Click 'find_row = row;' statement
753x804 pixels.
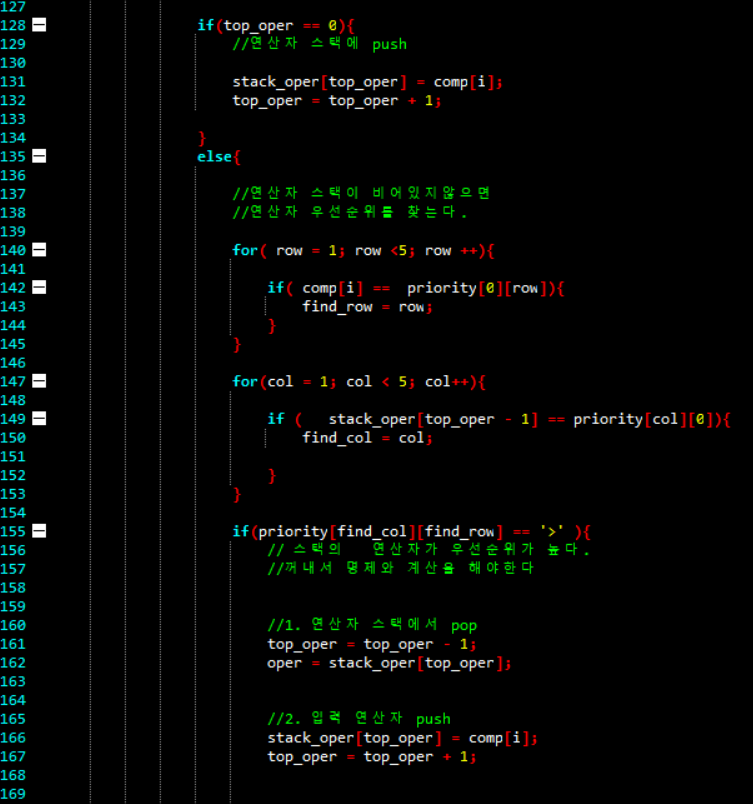click(368, 307)
